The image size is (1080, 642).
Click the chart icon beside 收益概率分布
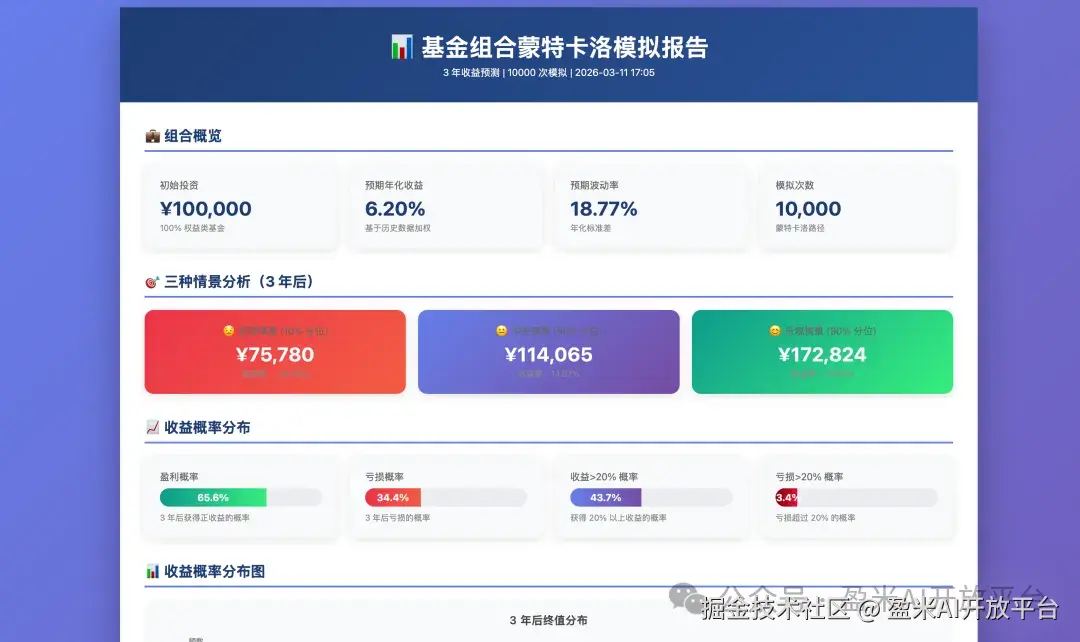coord(152,427)
